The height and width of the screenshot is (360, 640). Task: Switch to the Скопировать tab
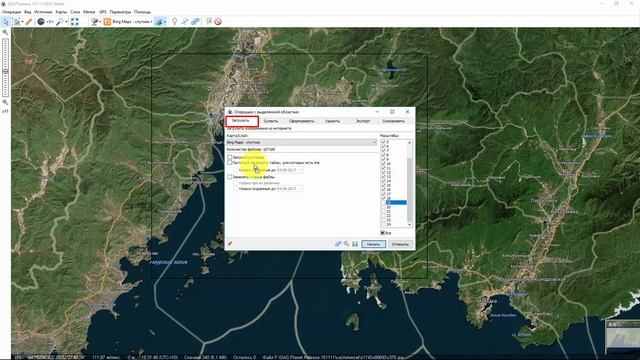[x=394, y=121]
